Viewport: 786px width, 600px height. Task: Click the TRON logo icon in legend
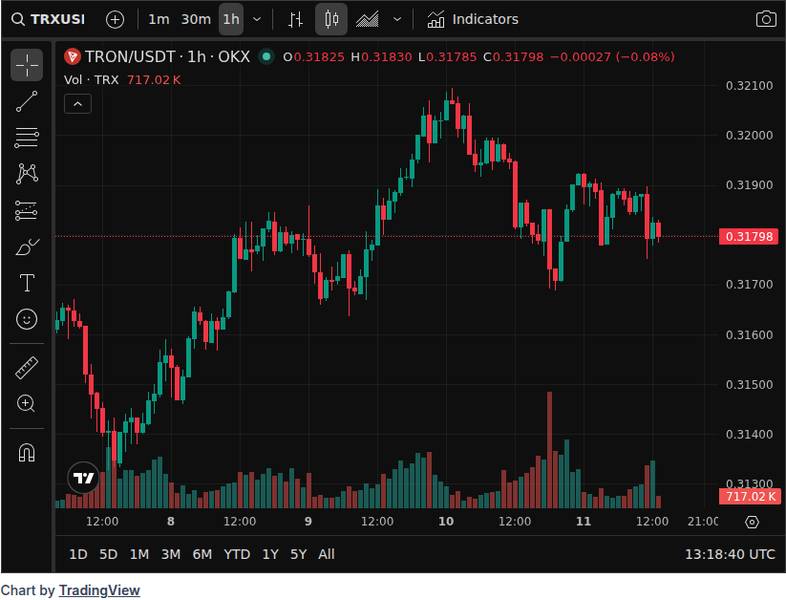coord(72,57)
